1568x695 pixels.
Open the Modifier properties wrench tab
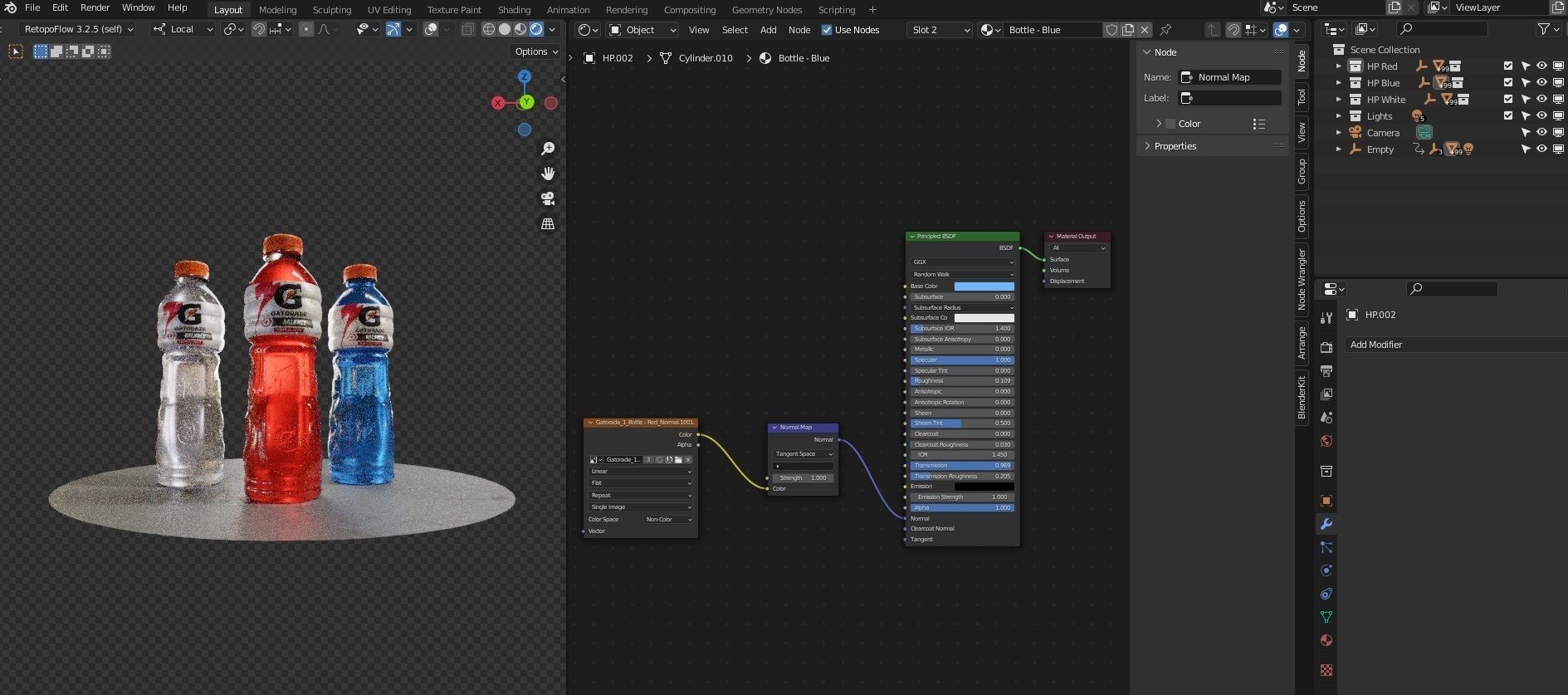tap(1326, 524)
